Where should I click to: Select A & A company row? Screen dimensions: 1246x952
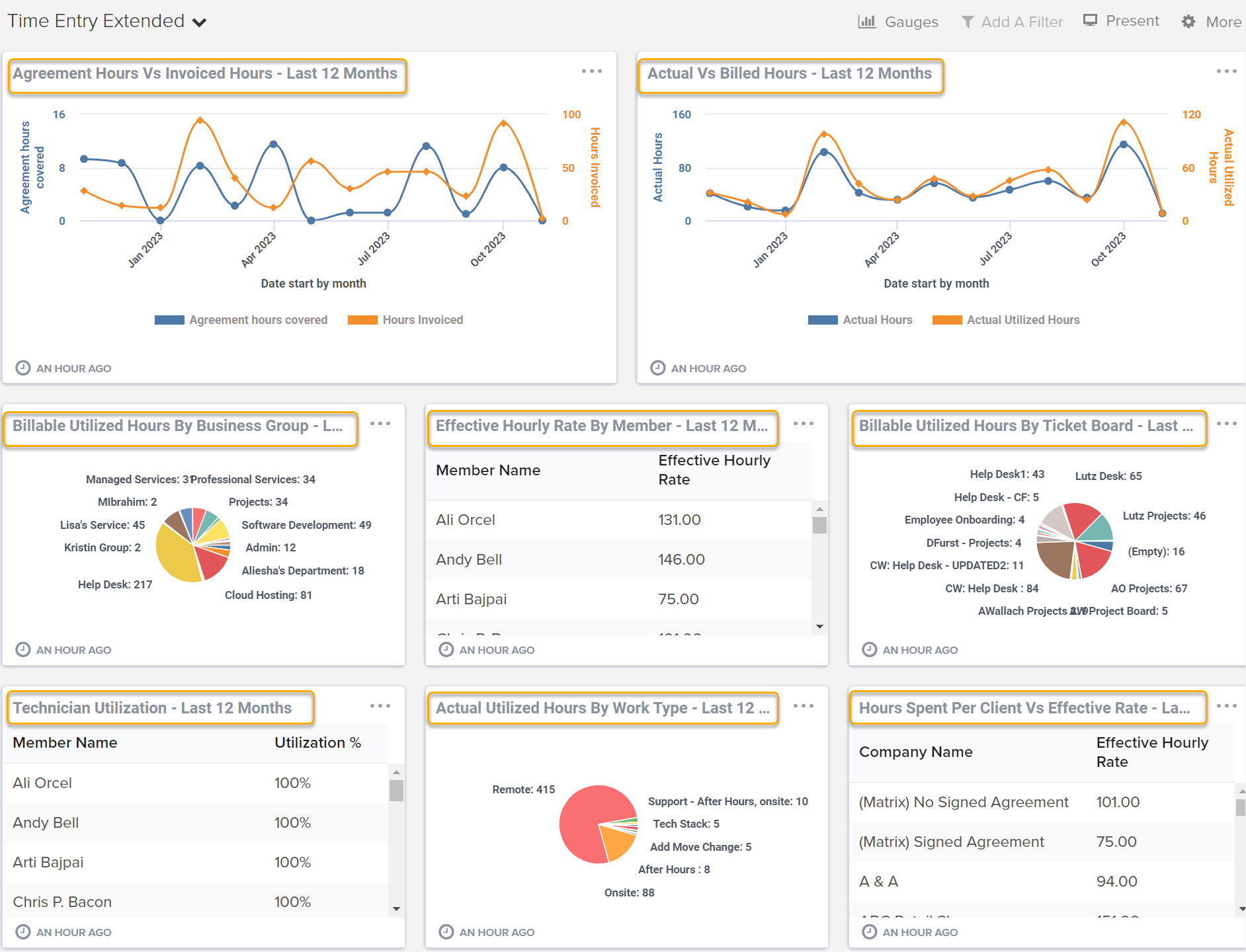point(1042,881)
